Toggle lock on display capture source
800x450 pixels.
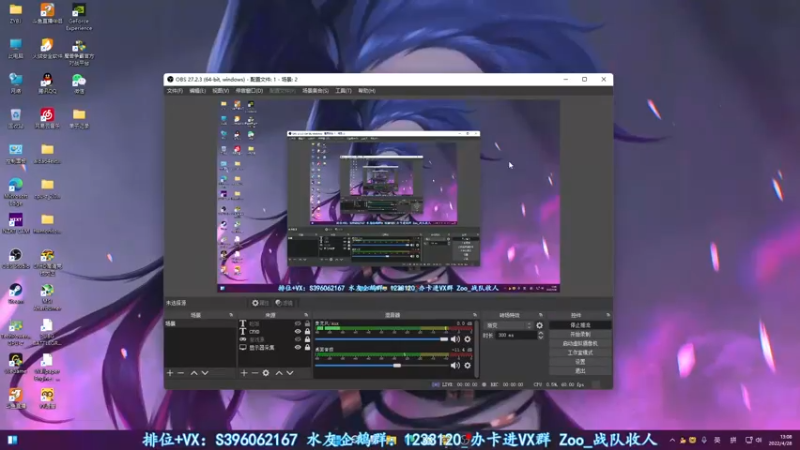click(x=307, y=347)
